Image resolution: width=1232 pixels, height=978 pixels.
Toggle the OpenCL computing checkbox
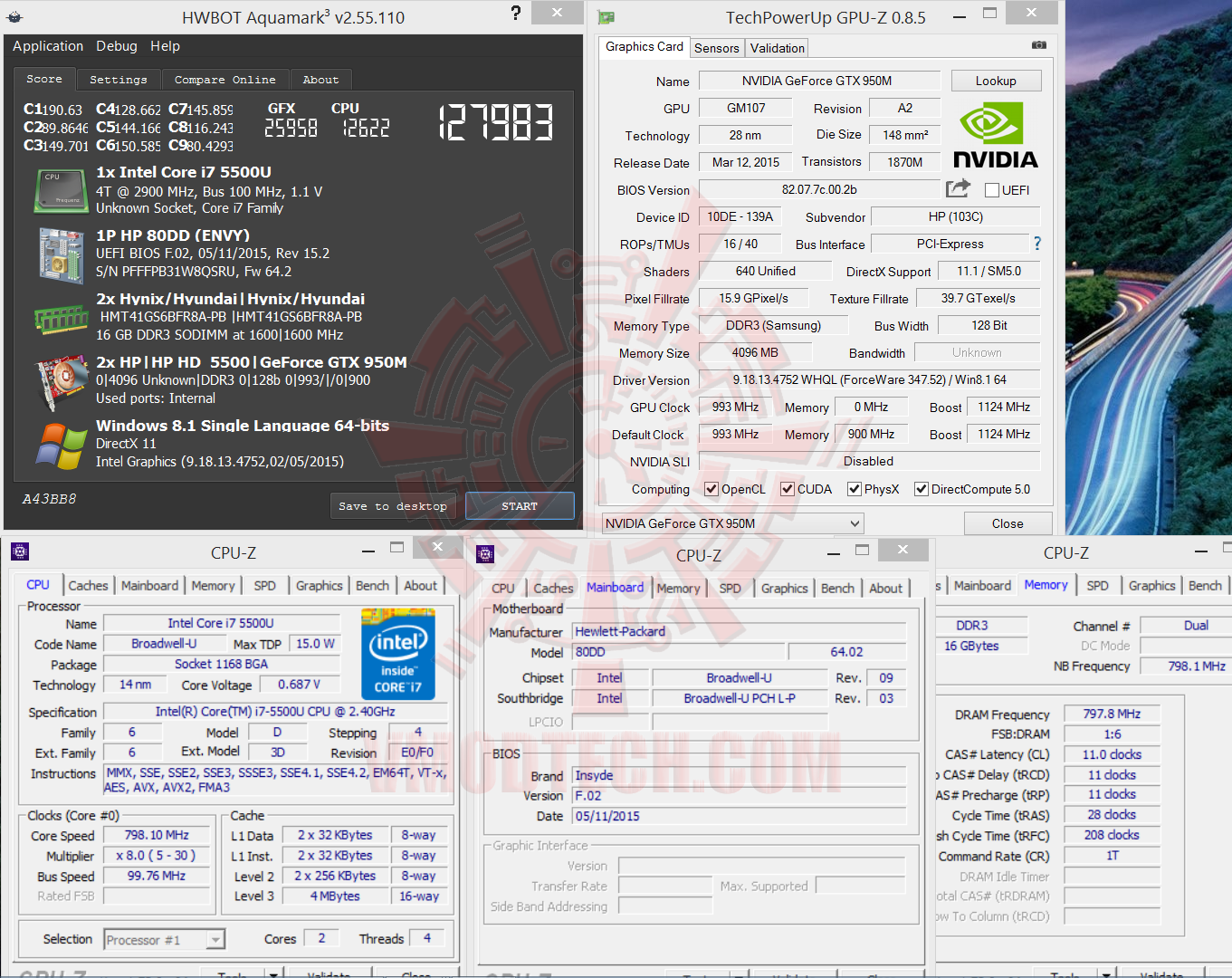pos(712,489)
